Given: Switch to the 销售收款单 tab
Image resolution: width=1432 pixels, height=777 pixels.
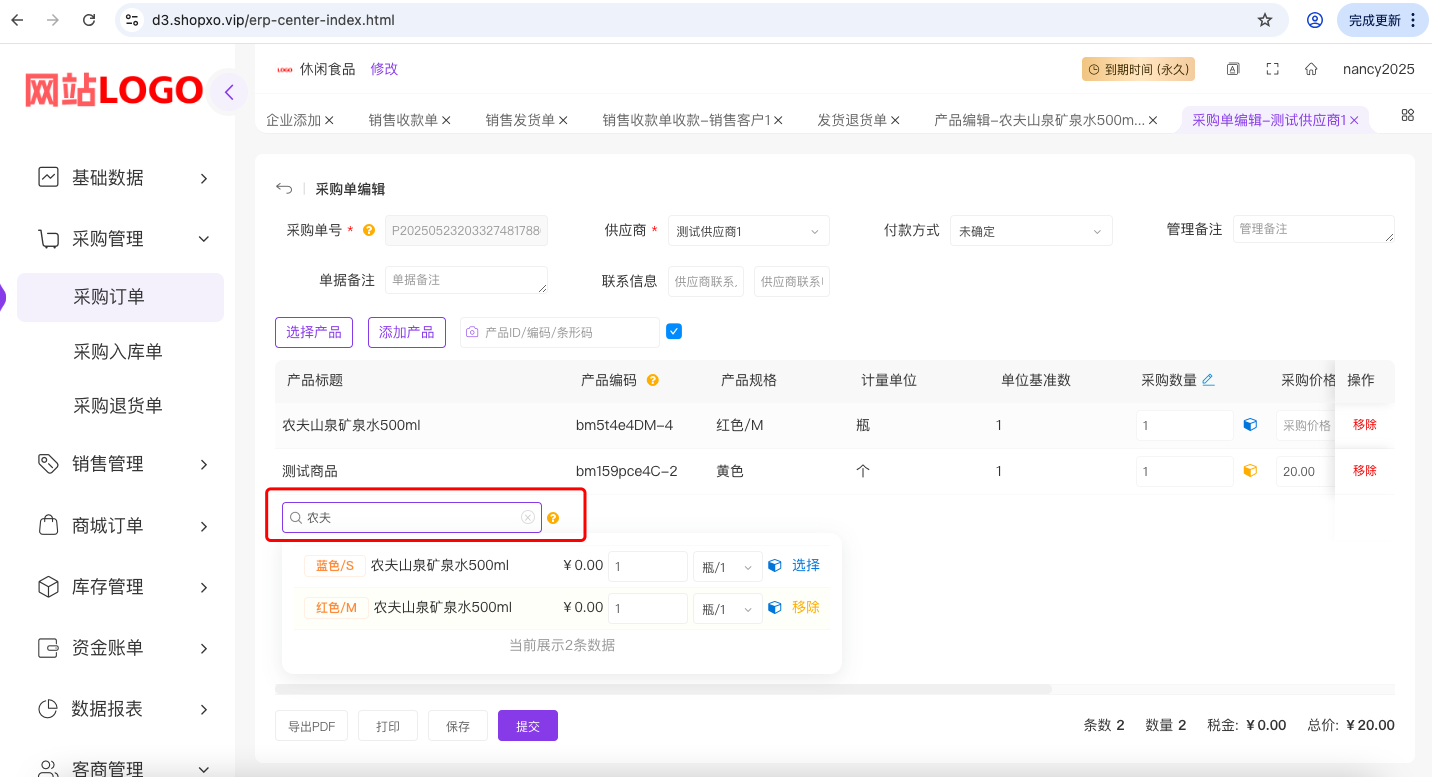Looking at the screenshot, I should 403,120.
